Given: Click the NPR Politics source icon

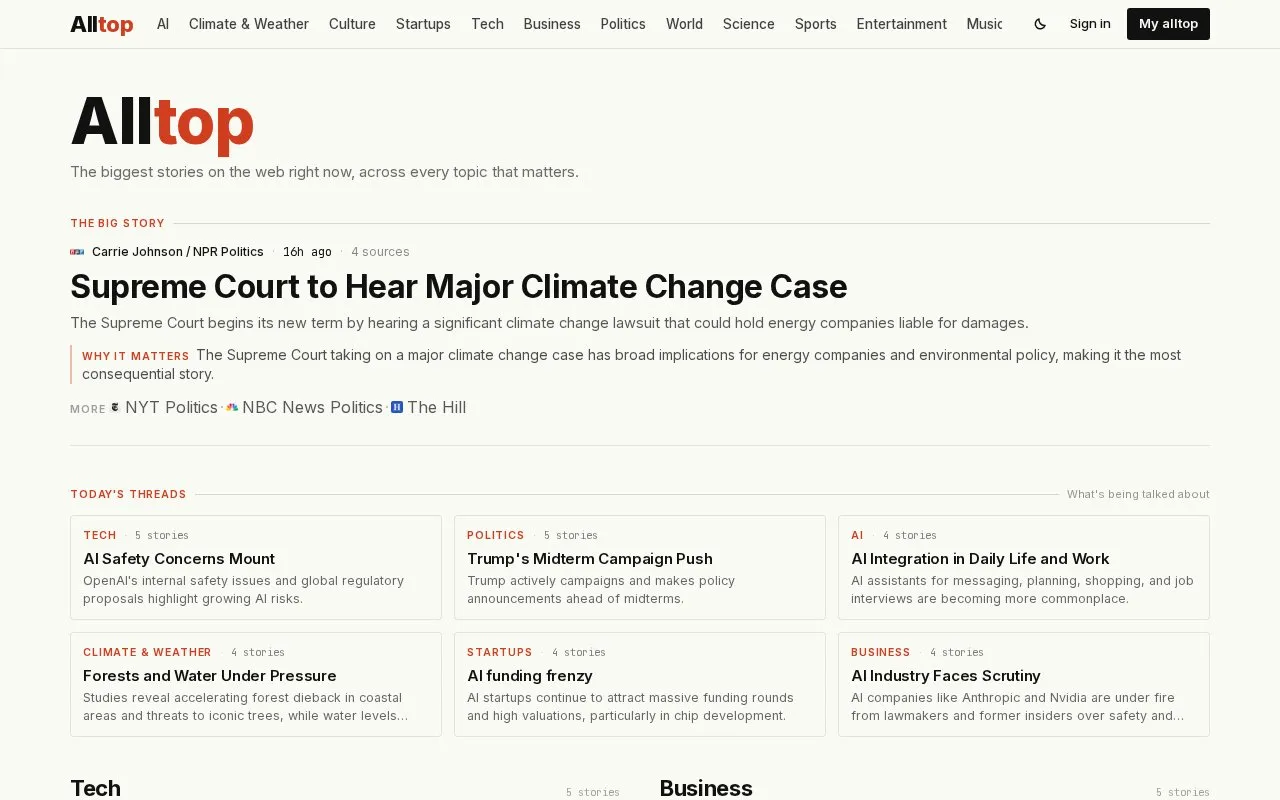Looking at the screenshot, I should 77,252.
